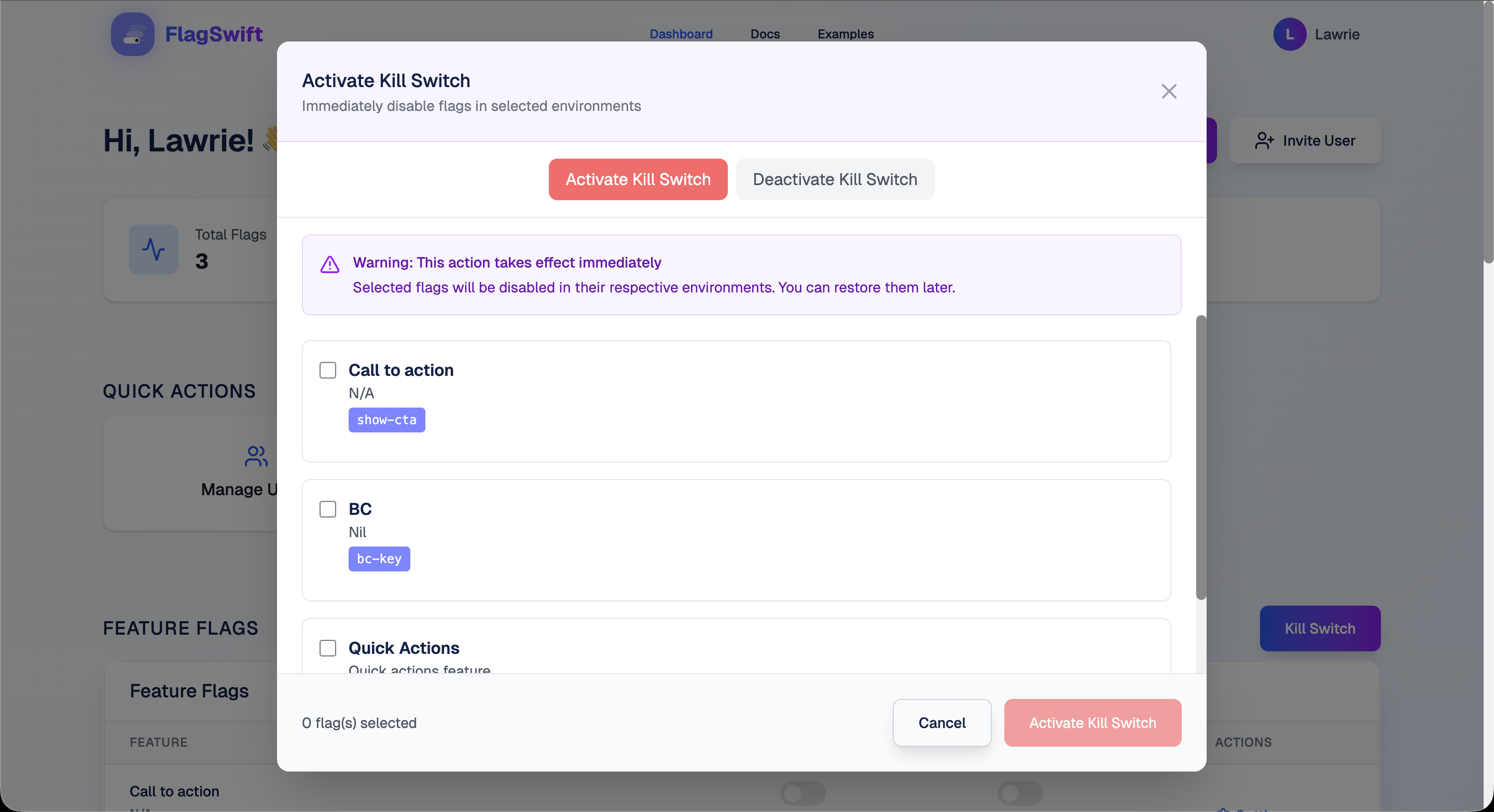
Task: Open the Examples navigation item
Action: (845, 34)
